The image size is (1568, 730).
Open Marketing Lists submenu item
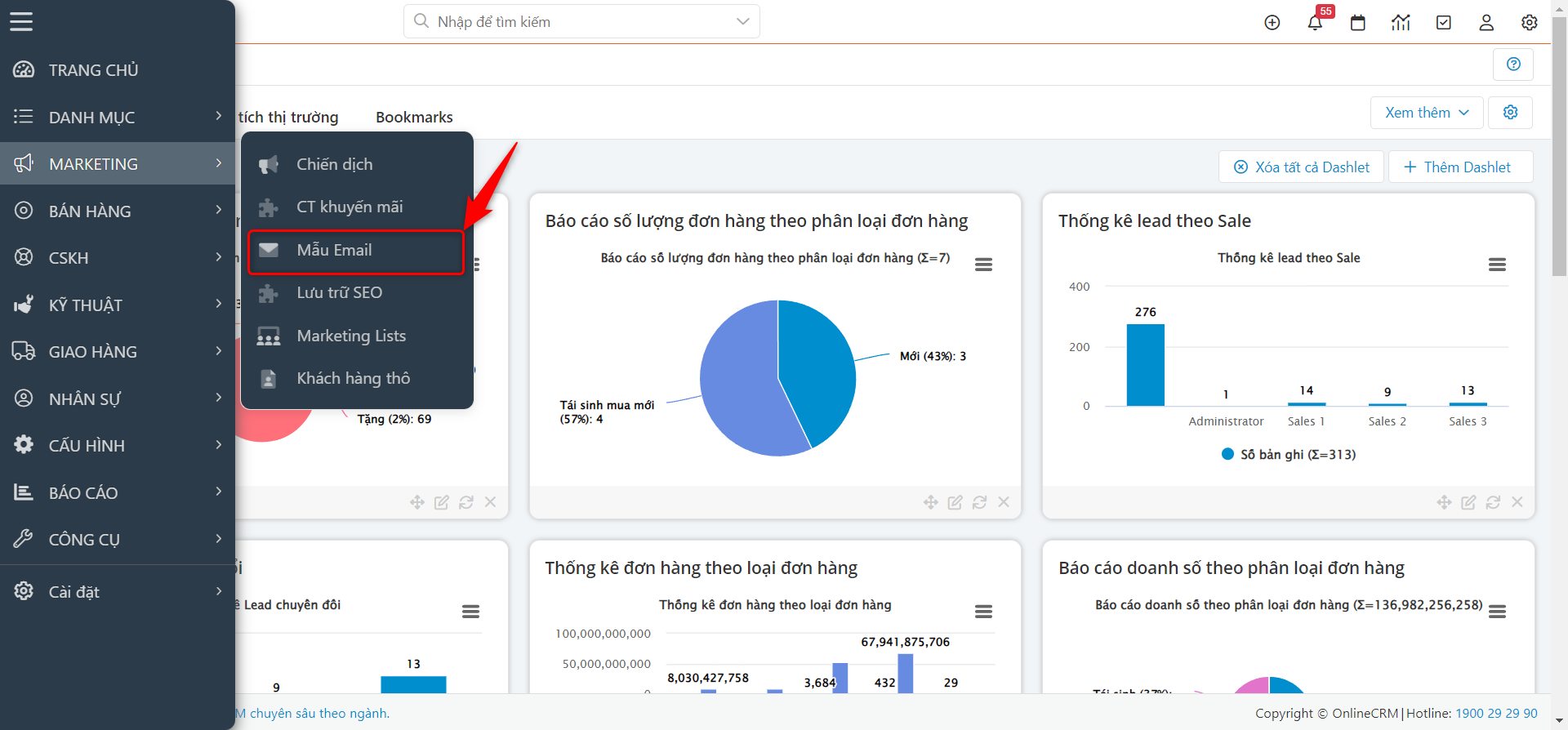pos(357,336)
